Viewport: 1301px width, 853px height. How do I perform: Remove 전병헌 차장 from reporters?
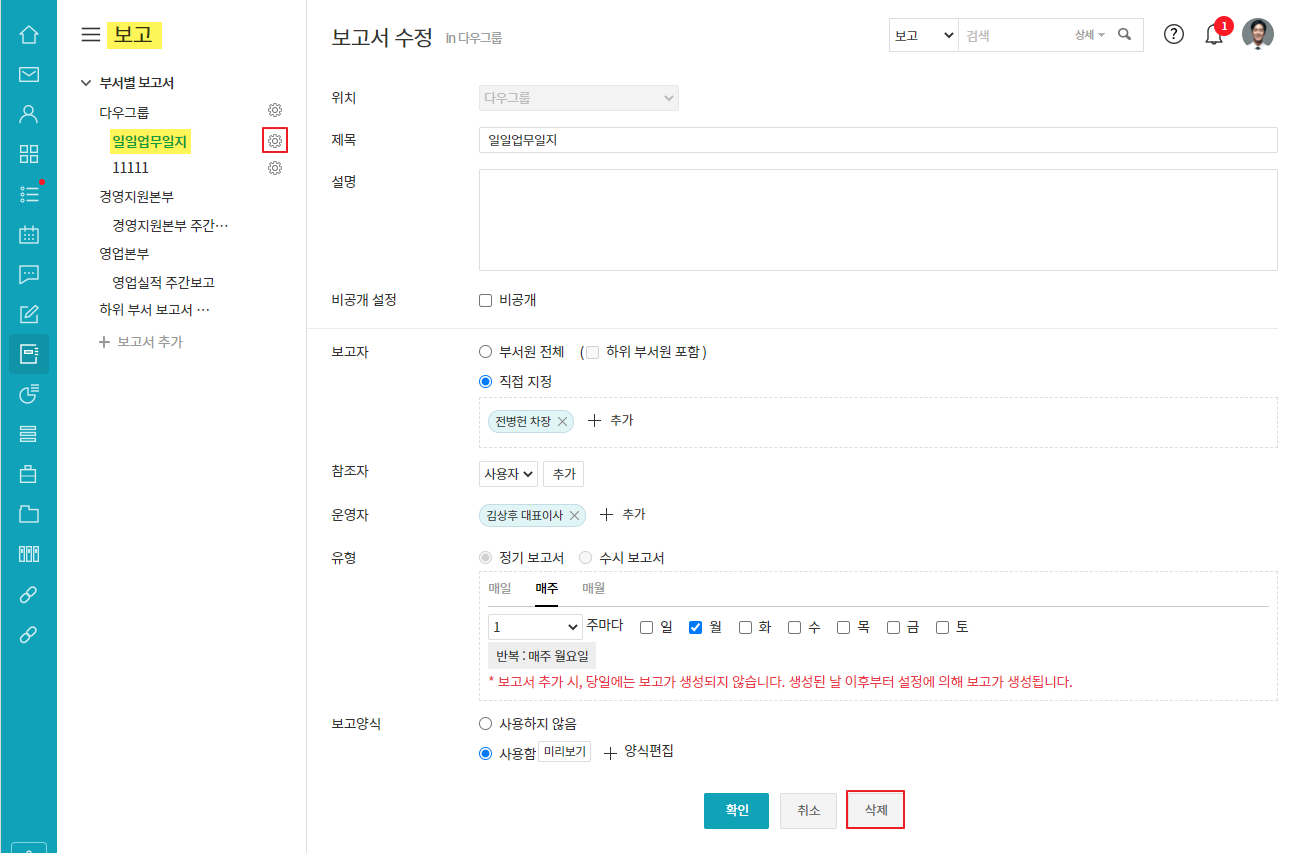[x=563, y=422]
